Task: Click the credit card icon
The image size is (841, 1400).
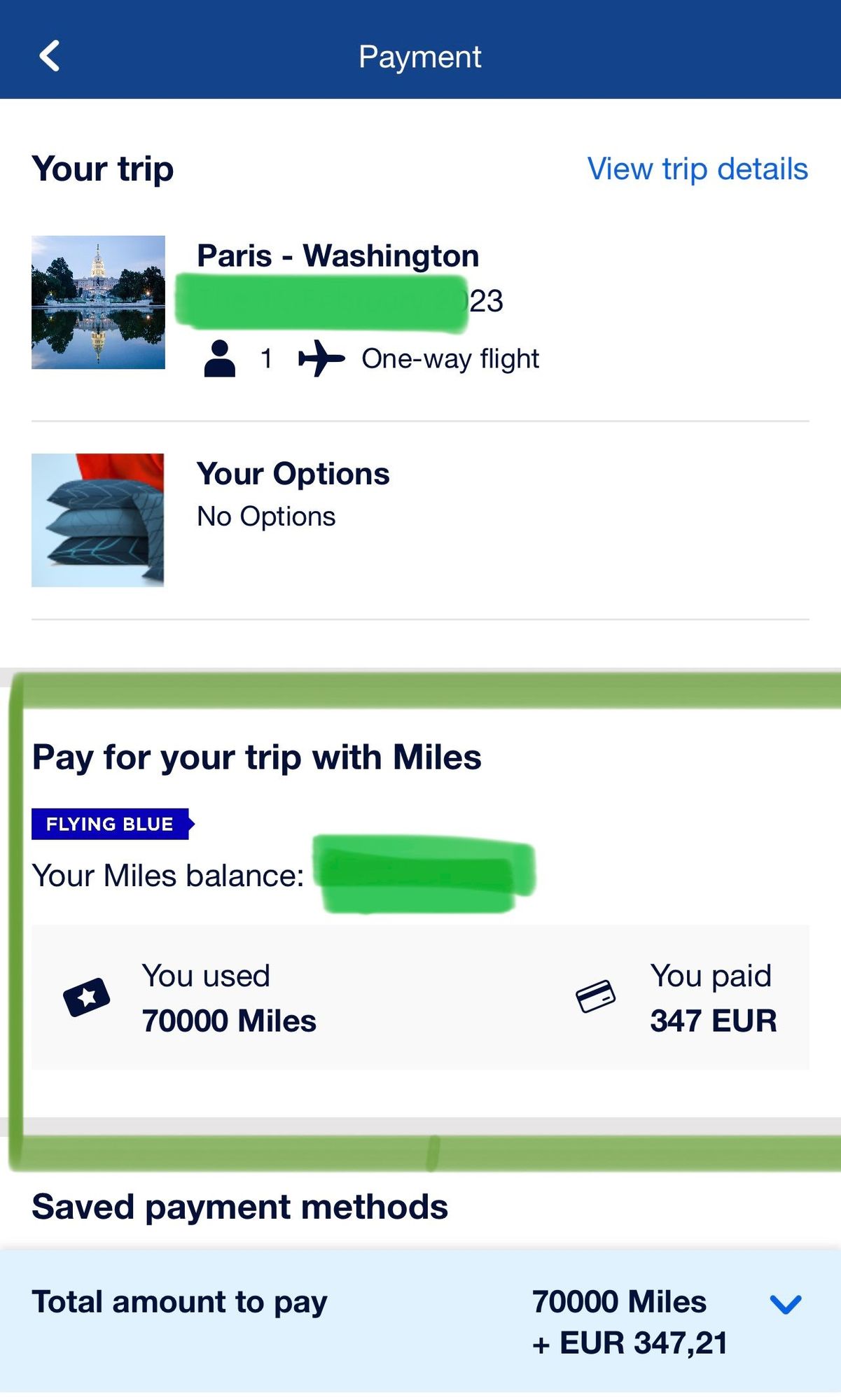Action: point(595,996)
